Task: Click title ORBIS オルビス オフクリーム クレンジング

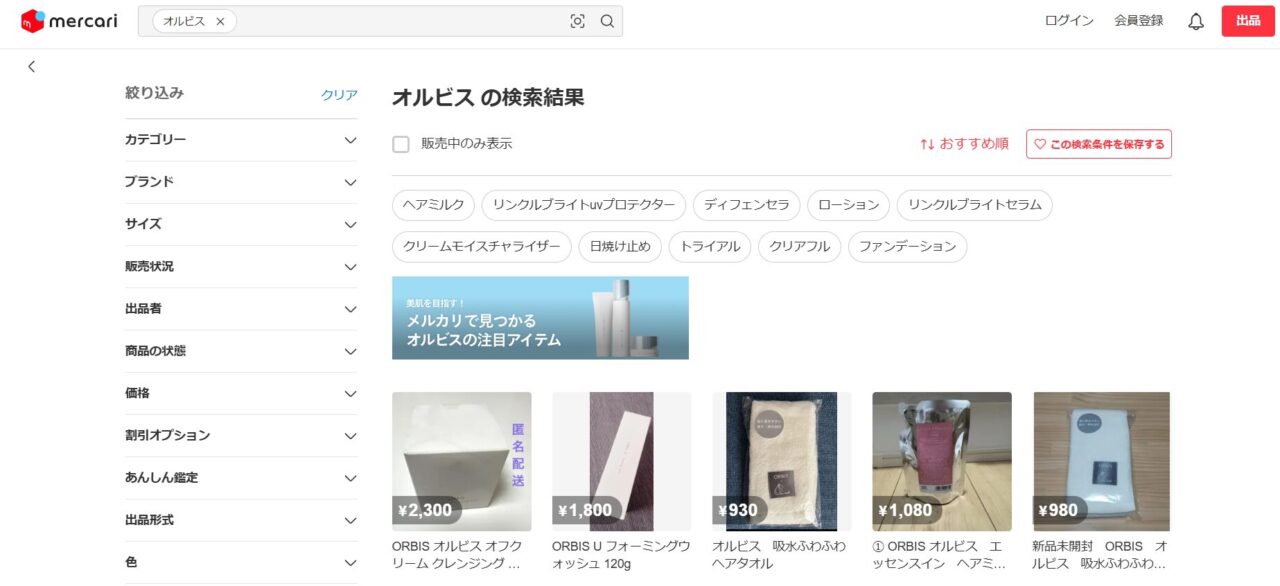Action: [x=457, y=555]
